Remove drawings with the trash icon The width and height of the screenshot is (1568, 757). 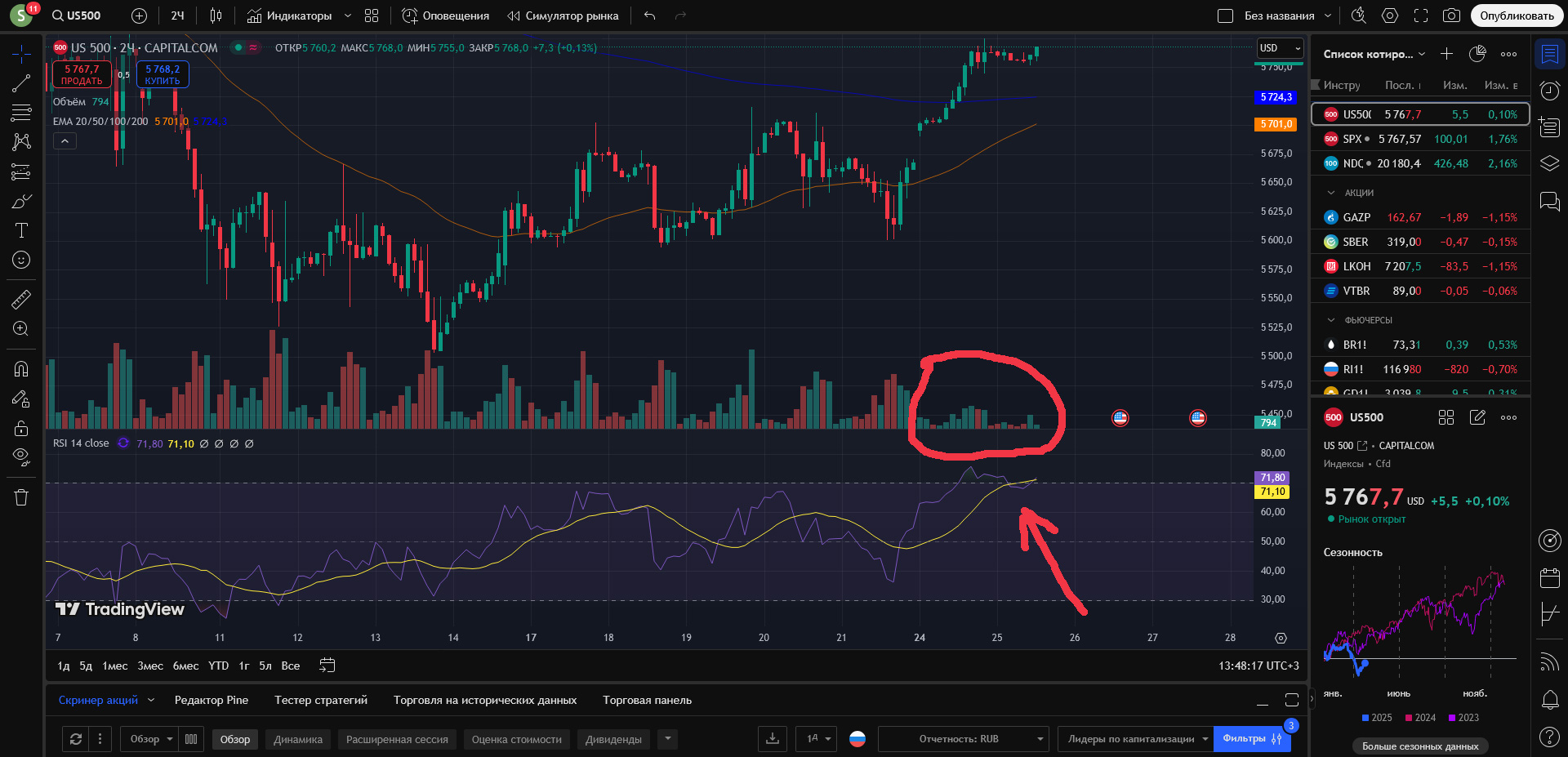21,497
